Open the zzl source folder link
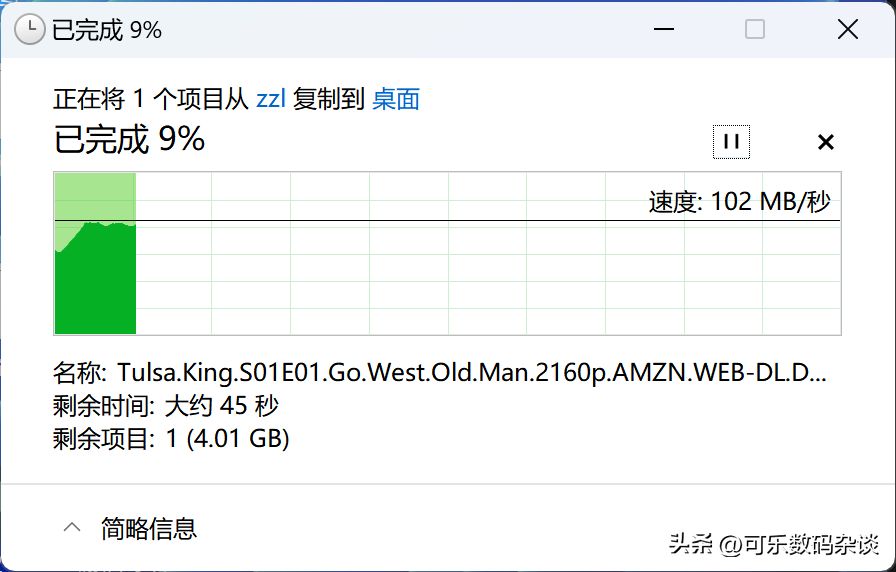896x572 pixels. pyautogui.click(x=271, y=99)
